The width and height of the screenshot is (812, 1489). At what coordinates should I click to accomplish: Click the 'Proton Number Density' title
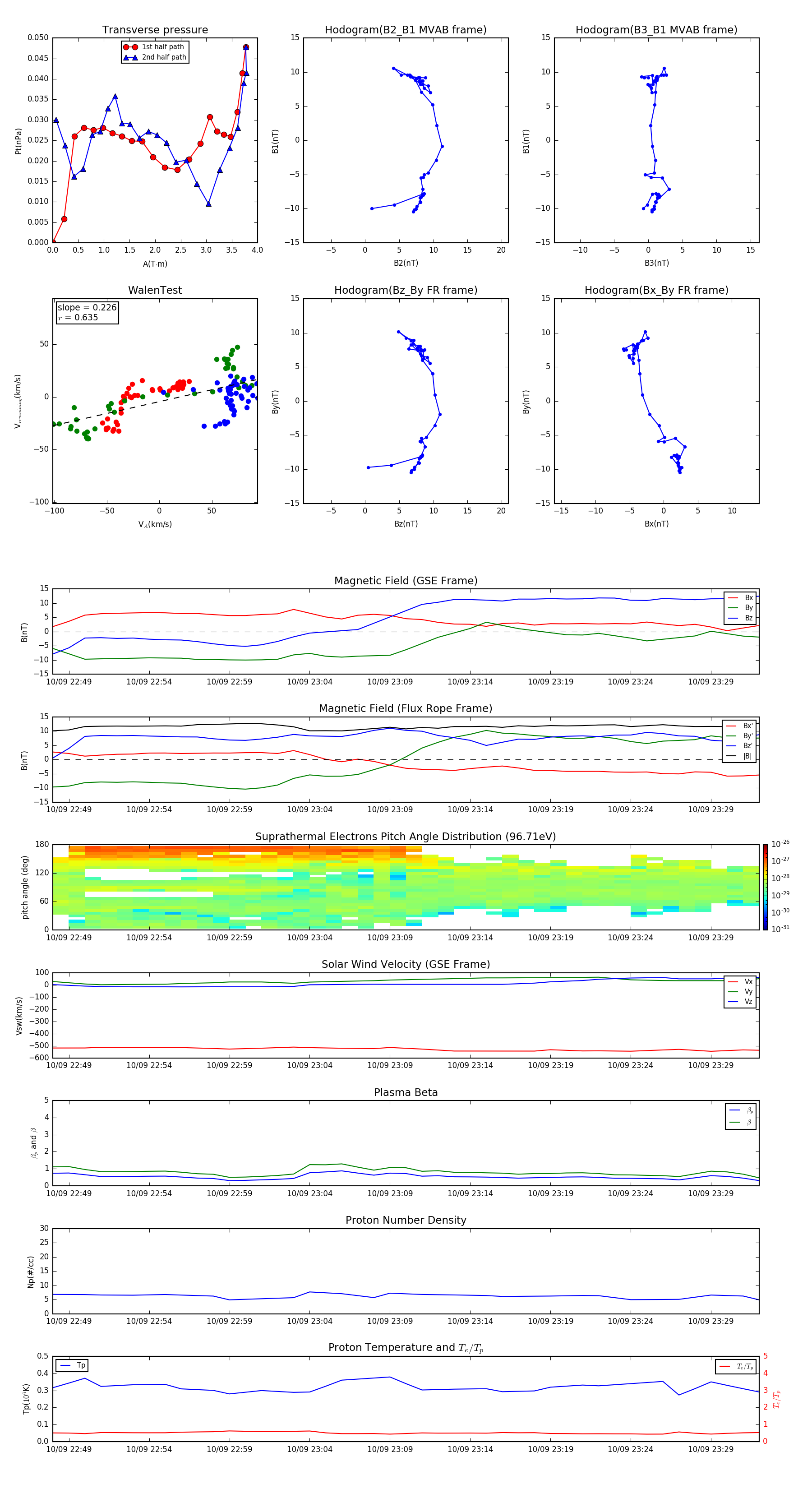(406, 1220)
